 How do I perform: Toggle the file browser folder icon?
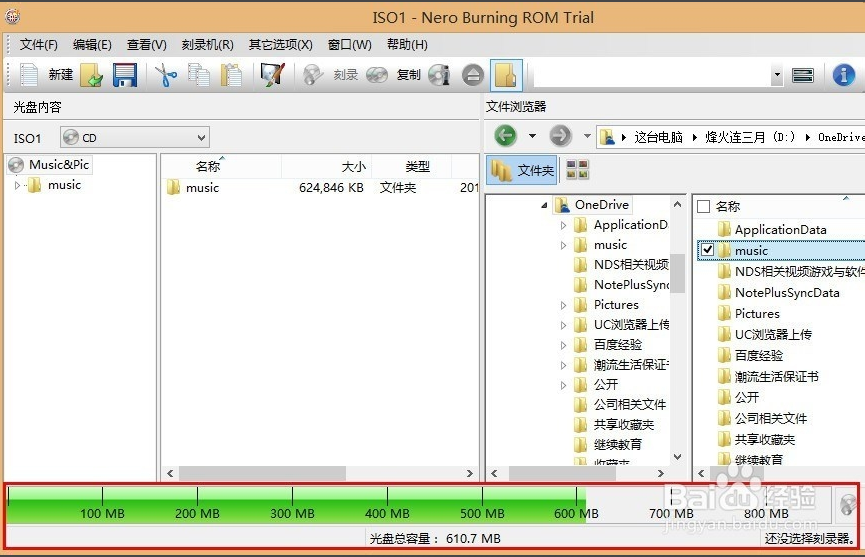506,74
